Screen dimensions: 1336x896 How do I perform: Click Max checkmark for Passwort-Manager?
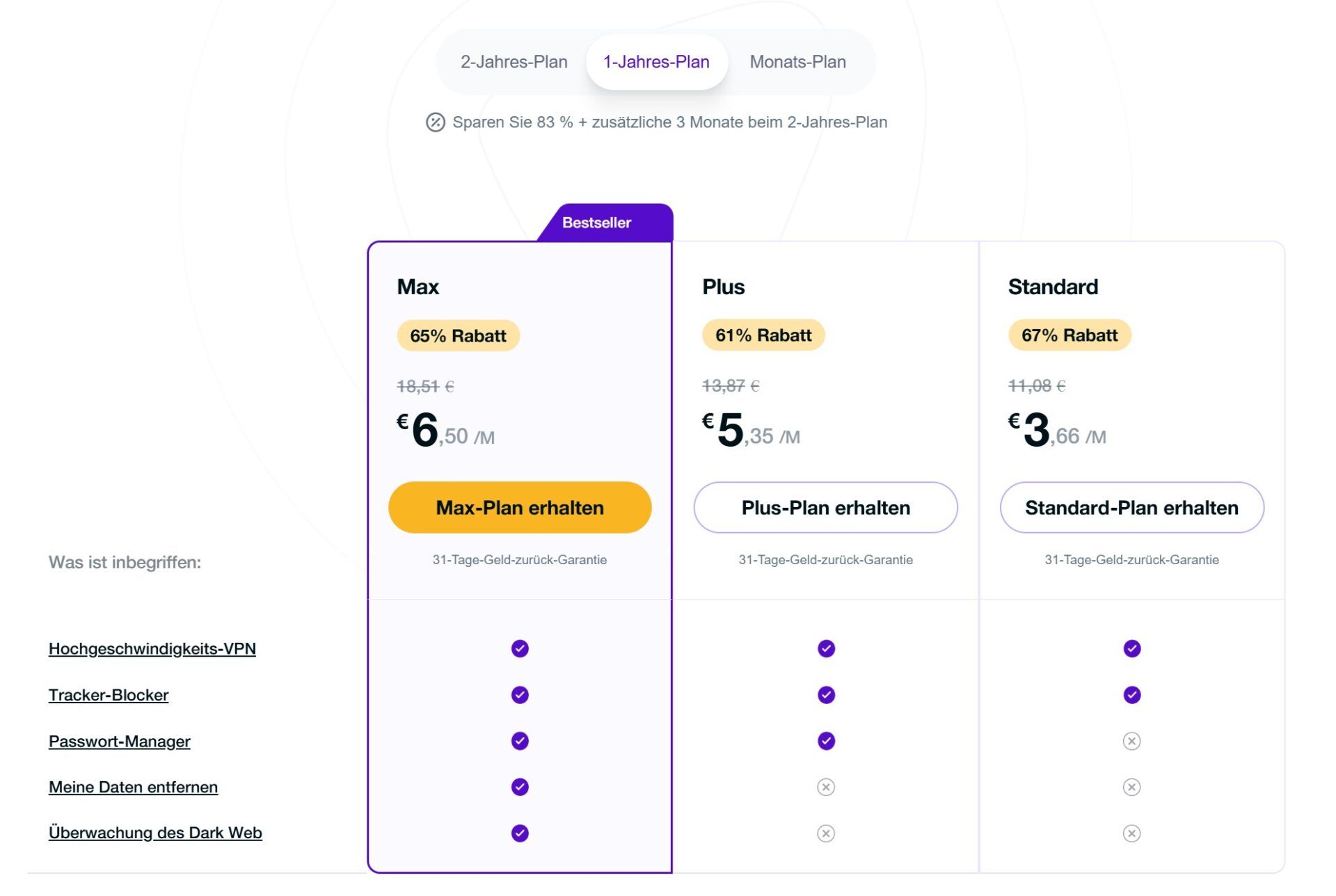(520, 742)
